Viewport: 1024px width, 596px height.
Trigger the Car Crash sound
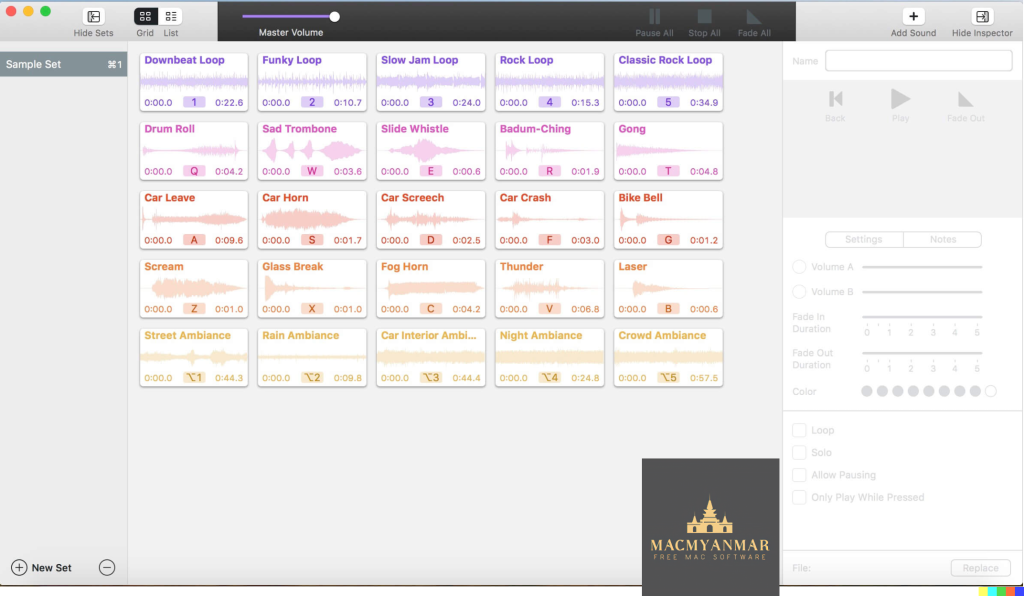tap(550, 220)
